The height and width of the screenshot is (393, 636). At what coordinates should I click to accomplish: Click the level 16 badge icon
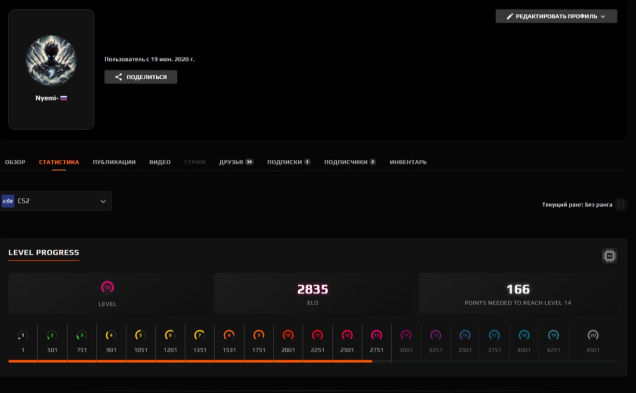(x=465, y=335)
